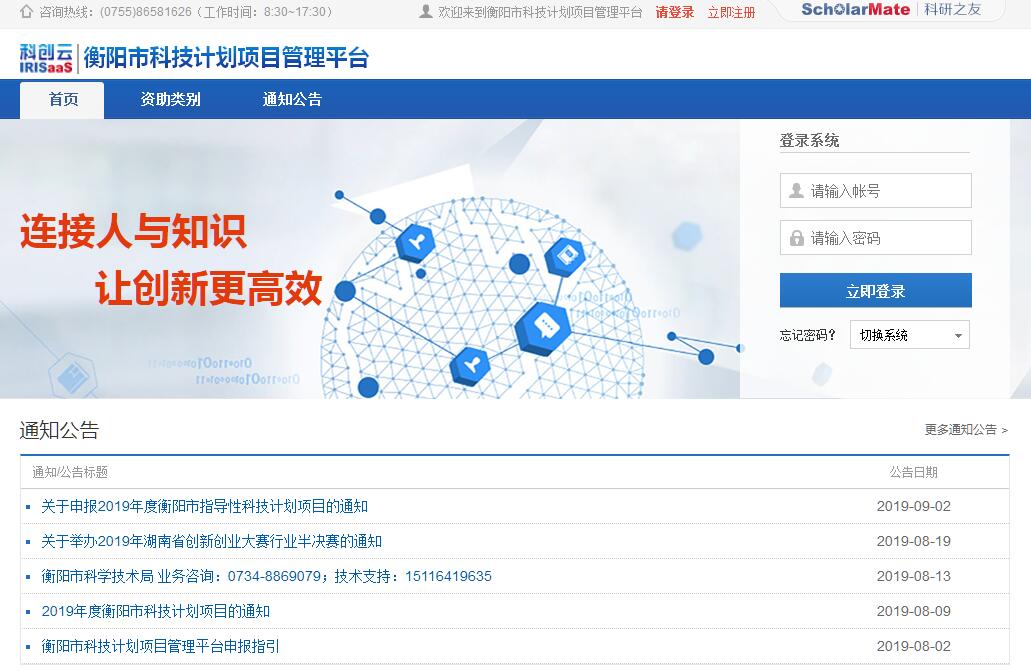Click the 公告日期 column header
The height and width of the screenshot is (671, 1031).
[x=913, y=472]
